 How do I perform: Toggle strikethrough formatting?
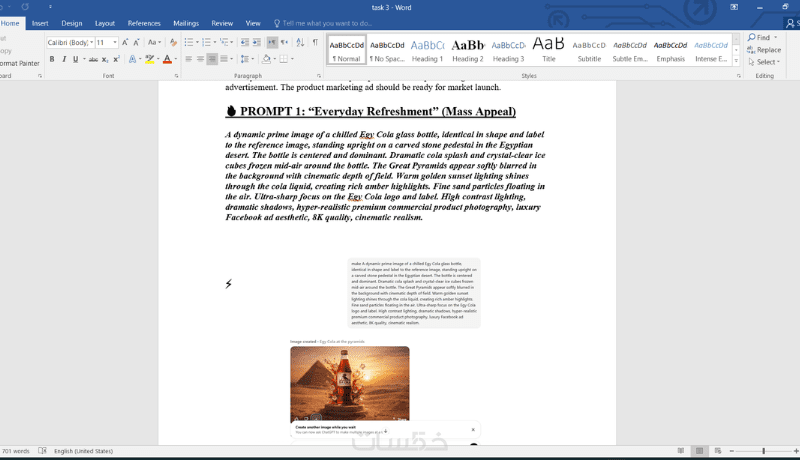pos(93,59)
